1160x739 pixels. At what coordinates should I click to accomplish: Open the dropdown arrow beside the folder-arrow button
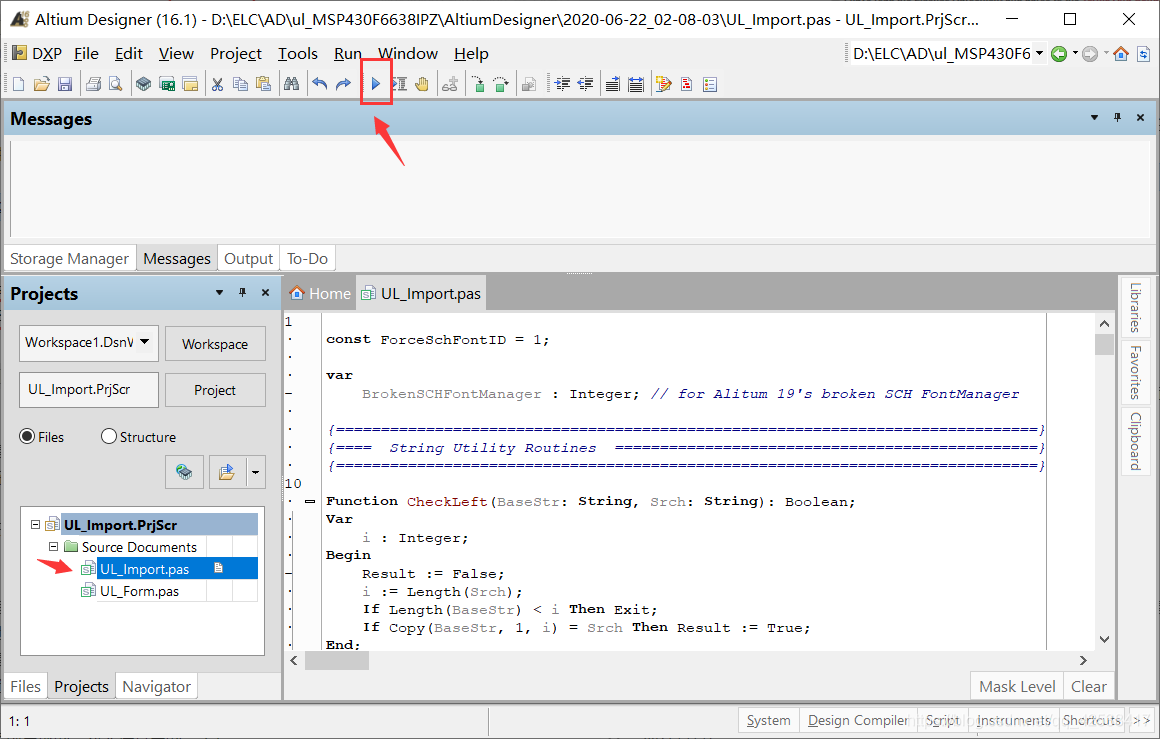[x=255, y=471]
